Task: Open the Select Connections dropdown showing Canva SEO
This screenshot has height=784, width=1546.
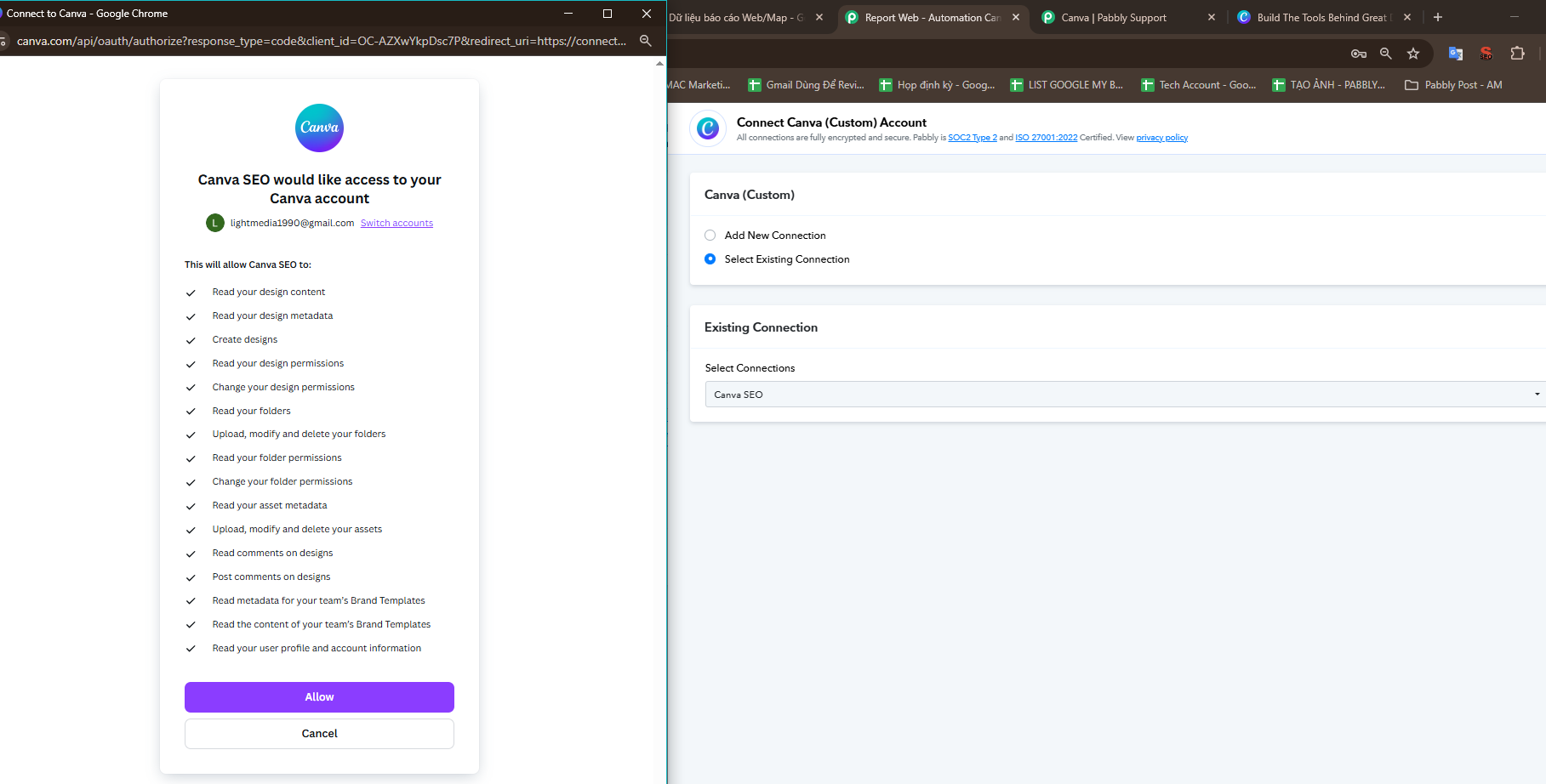Action: point(1125,395)
